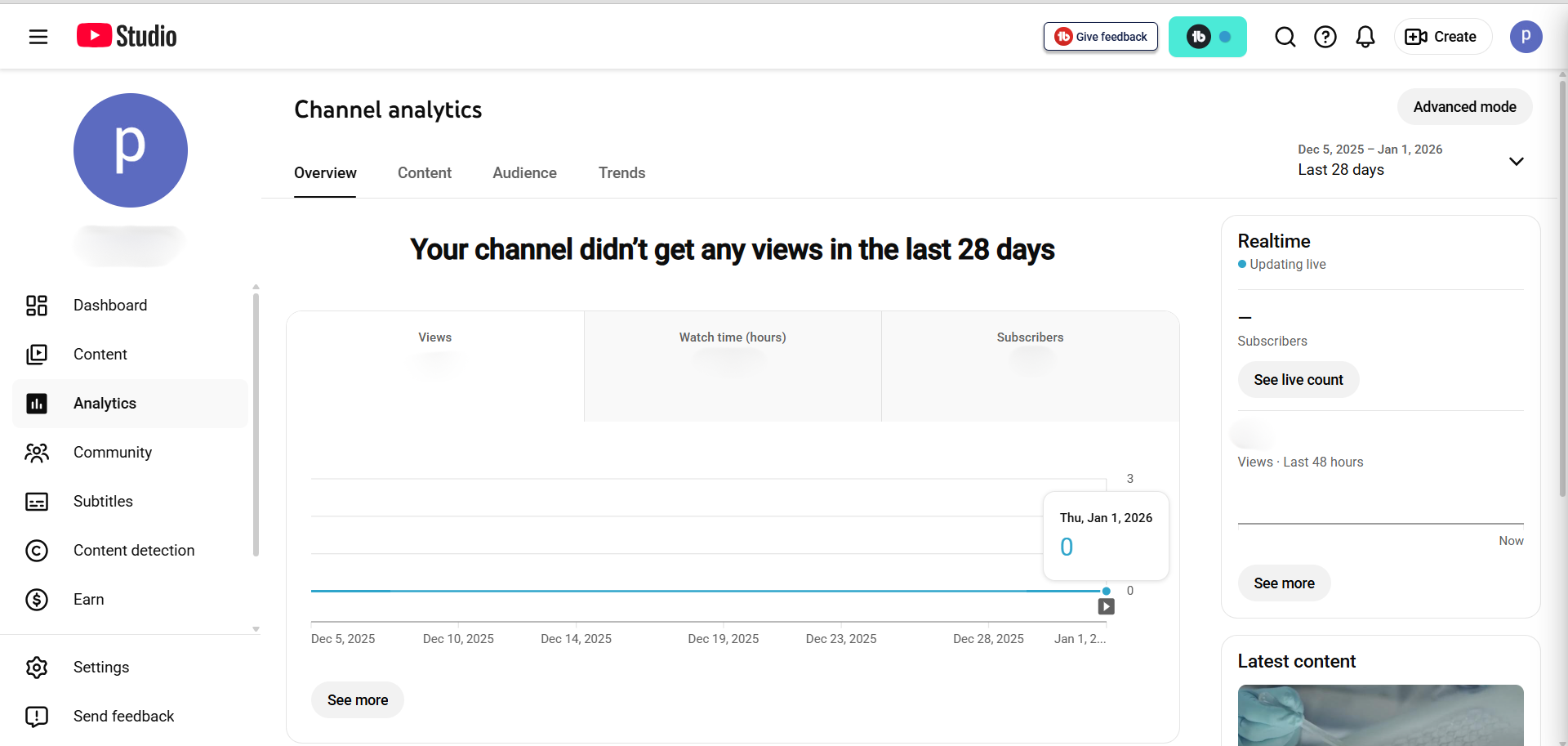Click the sidebar scroll-down arrow
1568x746 pixels.
click(x=256, y=629)
